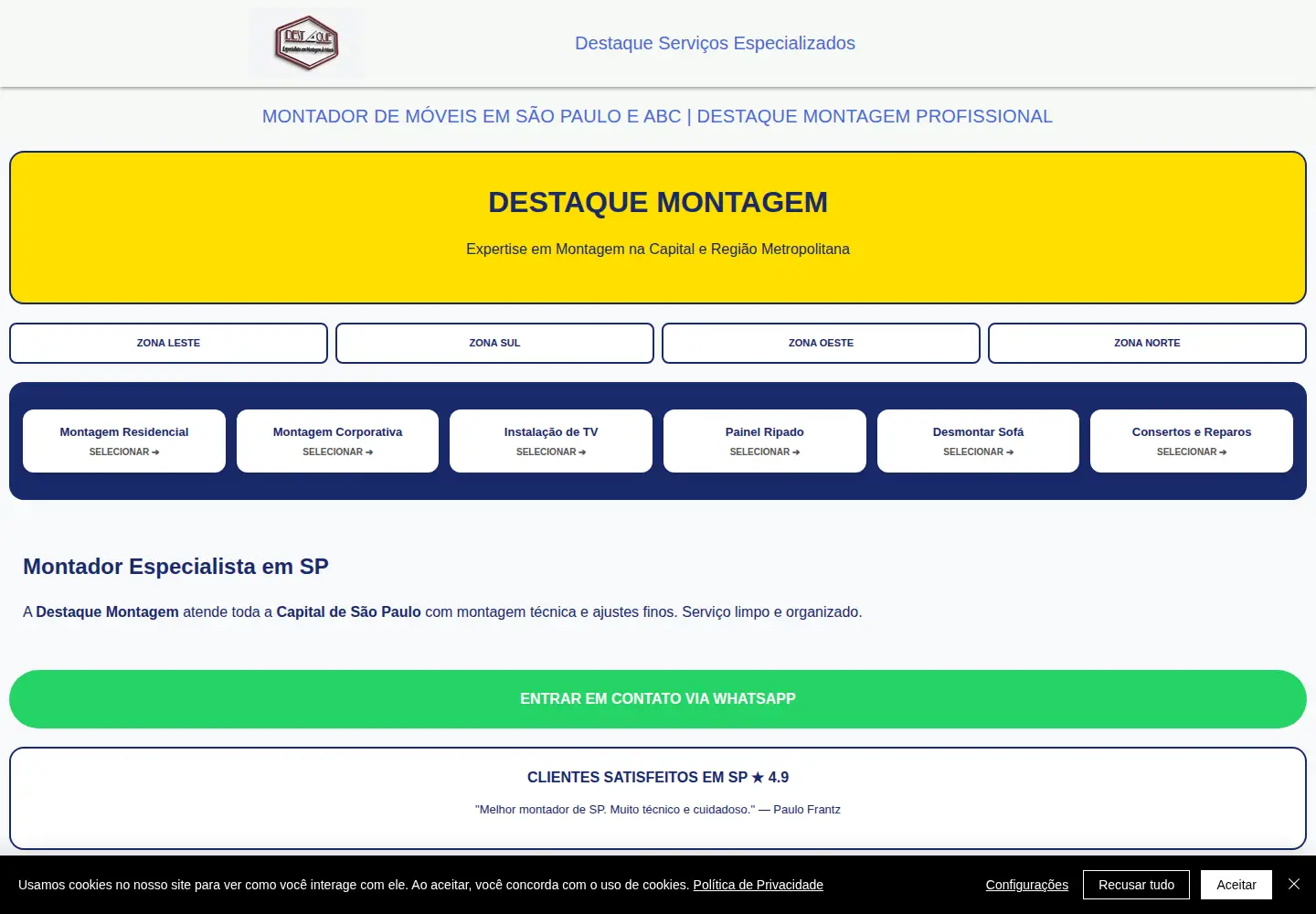Select the Montagem Residencial service card
Image resolution: width=1316 pixels, height=914 pixels.
(124, 441)
